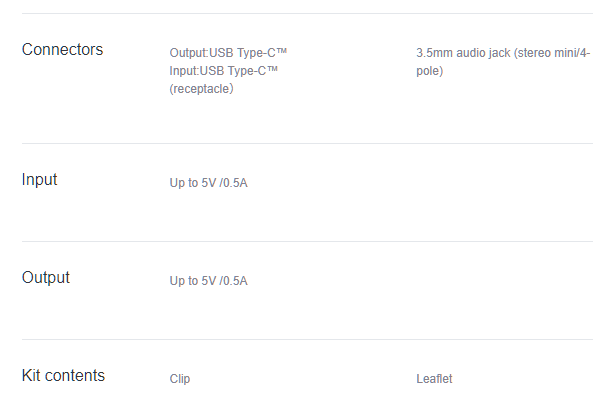Click the Output heading
This screenshot has height=415, width=605.
click(x=46, y=277)
